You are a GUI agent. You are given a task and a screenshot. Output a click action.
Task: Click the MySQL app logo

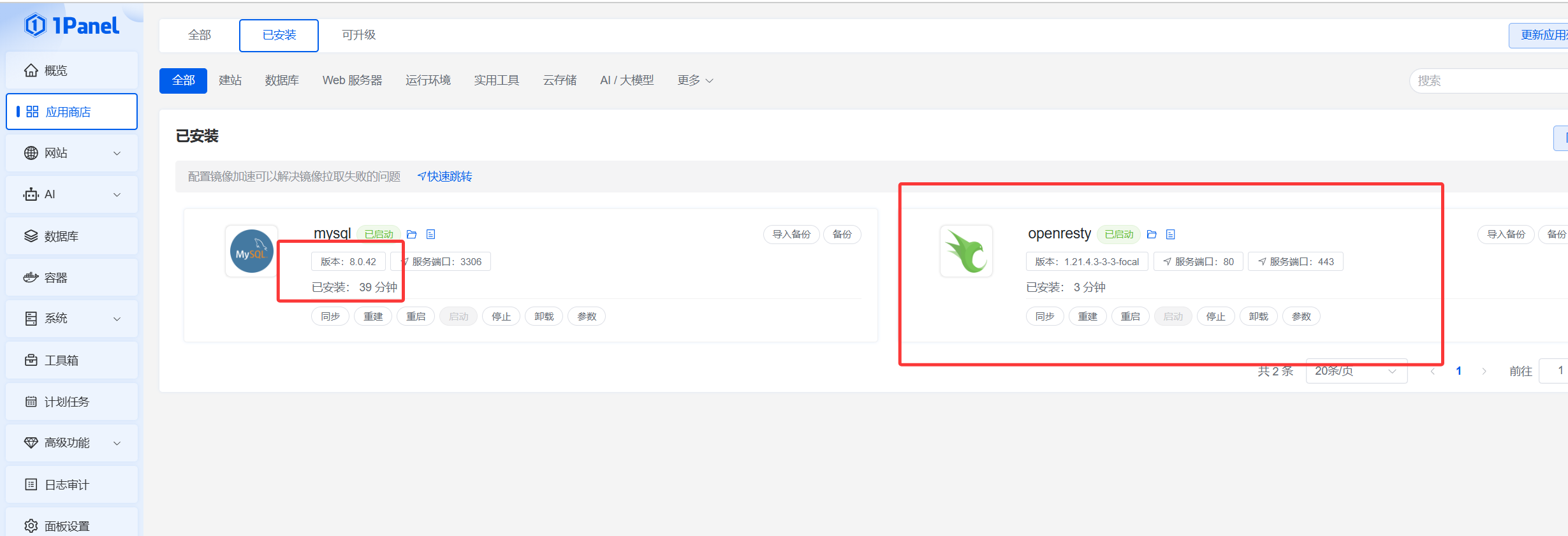click(x=251, y=251)
